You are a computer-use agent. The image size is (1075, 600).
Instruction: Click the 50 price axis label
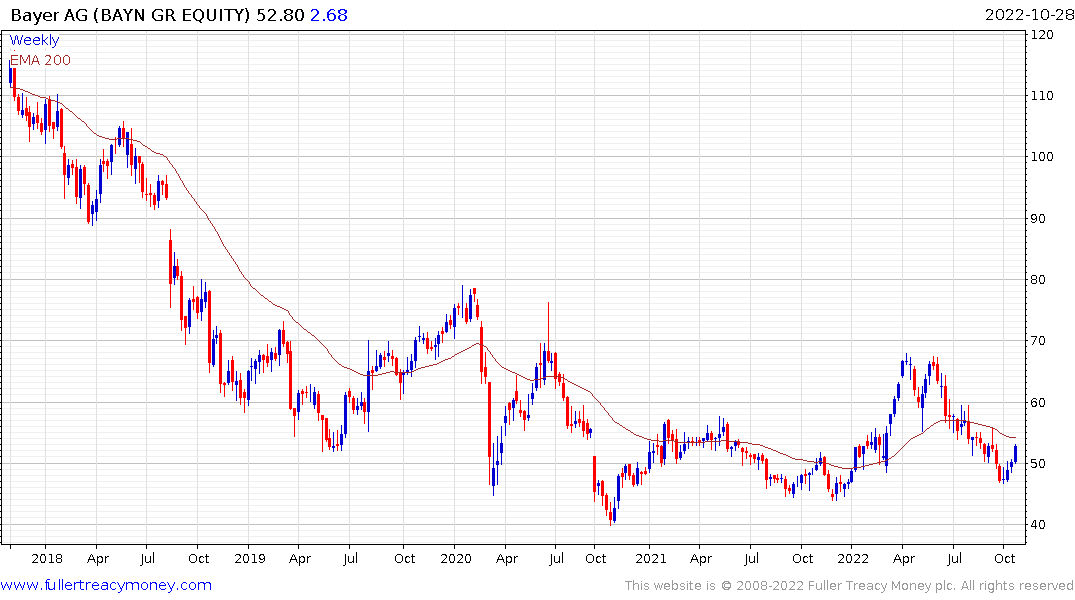pos(1038,464)
